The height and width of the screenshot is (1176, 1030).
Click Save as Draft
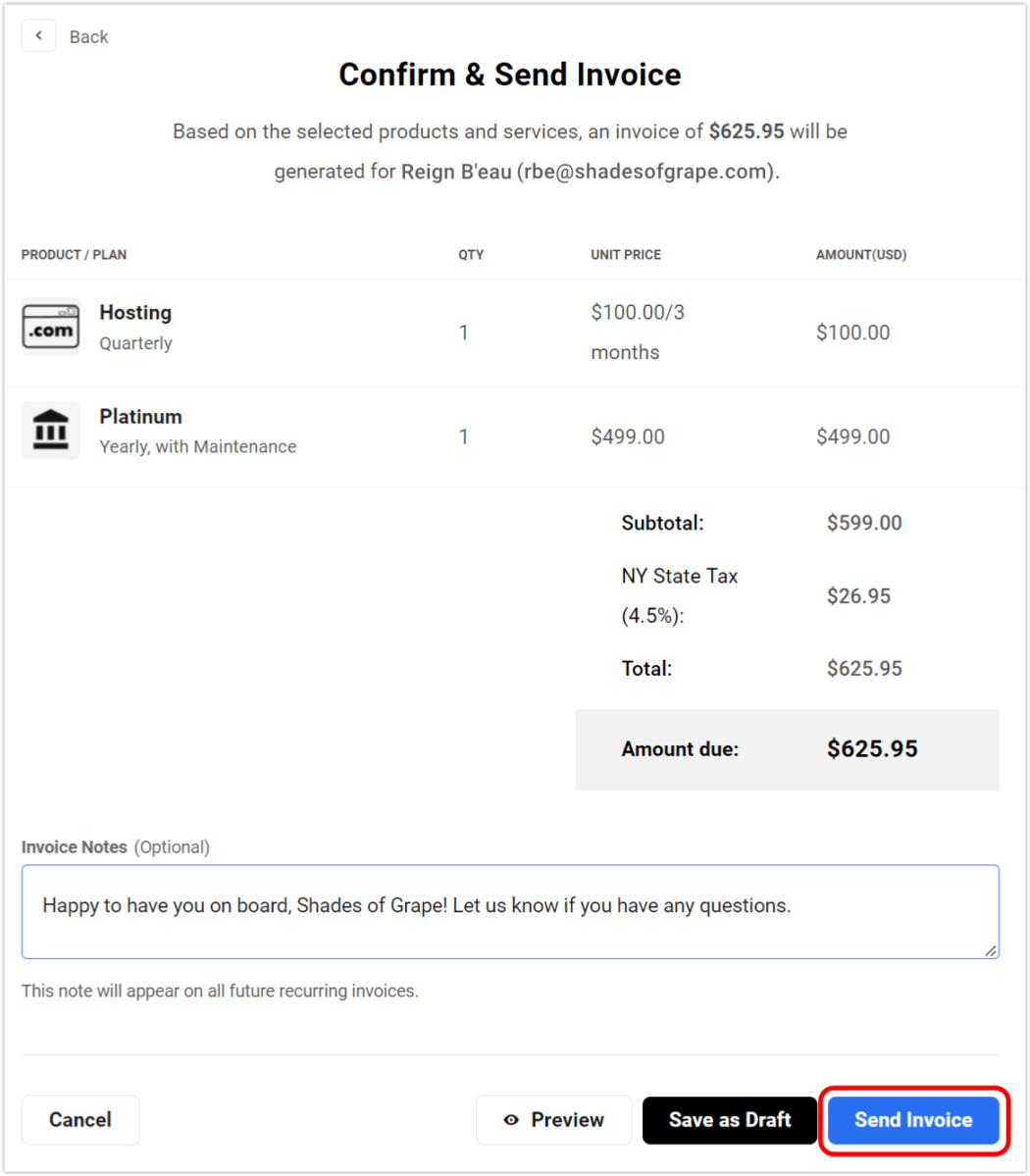(730, 1119)
